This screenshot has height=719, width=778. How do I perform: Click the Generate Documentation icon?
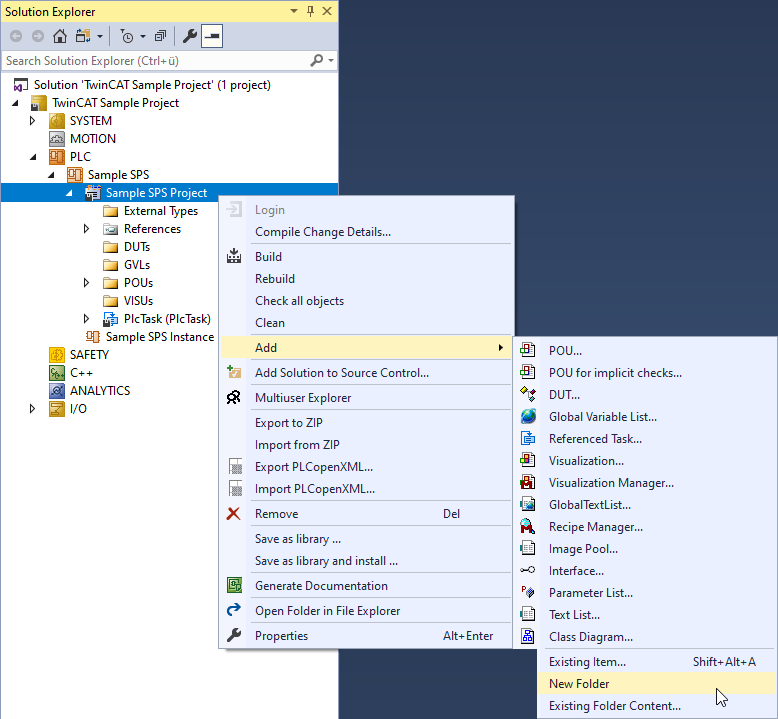(x=234, y=586)
